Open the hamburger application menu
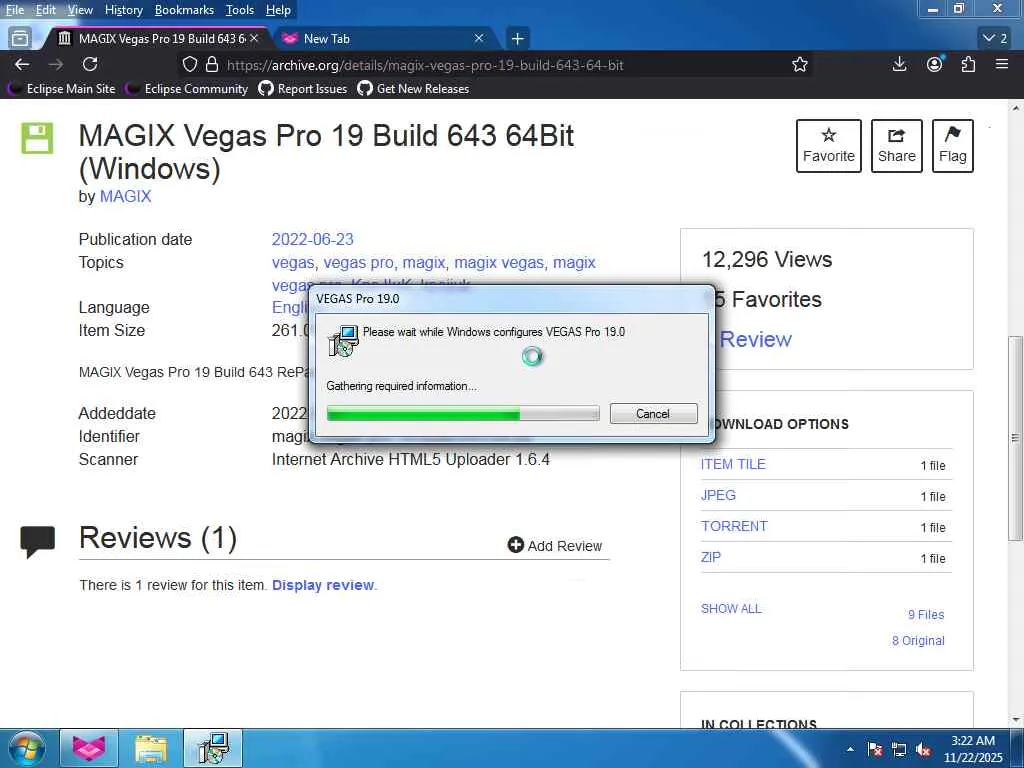 click(1002, 64)
